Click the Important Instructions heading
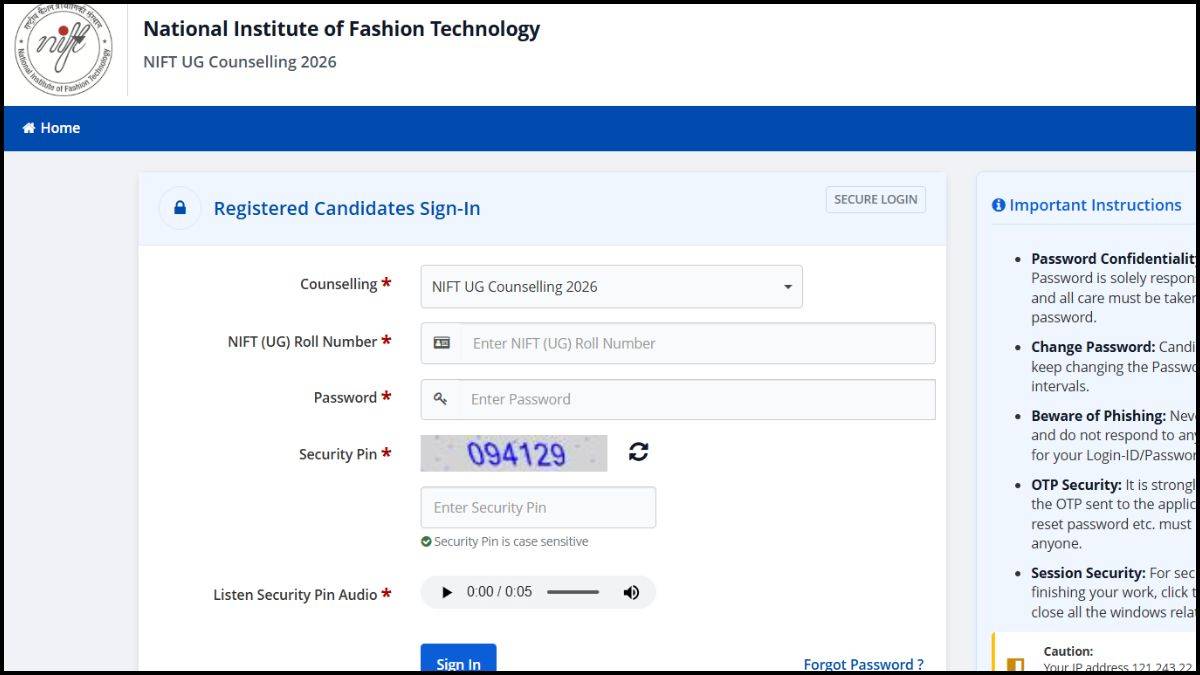Image resolution: width=1200 pixels, height=675 pixels. click(1095, 205)
